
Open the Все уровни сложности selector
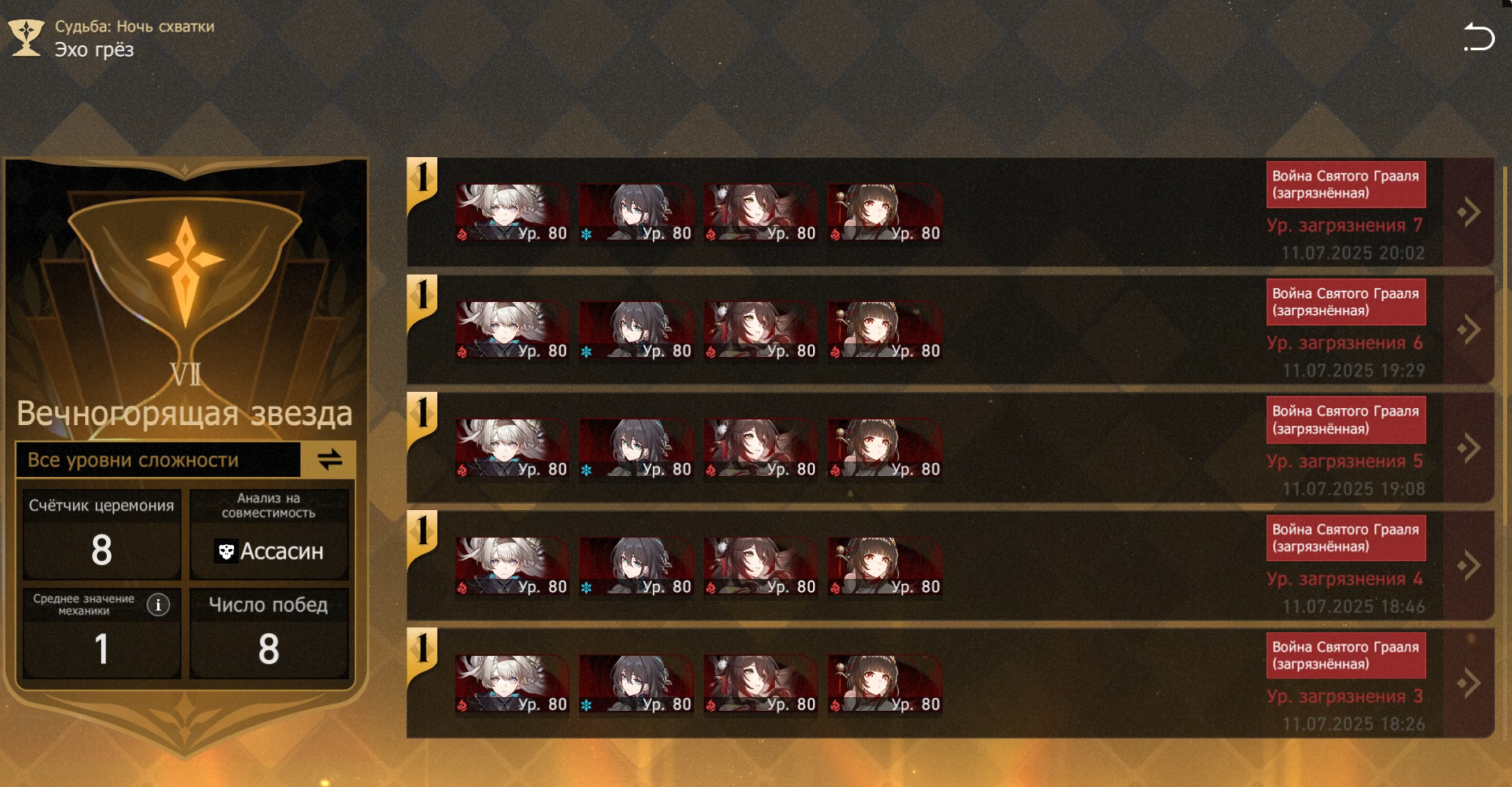pyautogui.click(x=159, y=460)
